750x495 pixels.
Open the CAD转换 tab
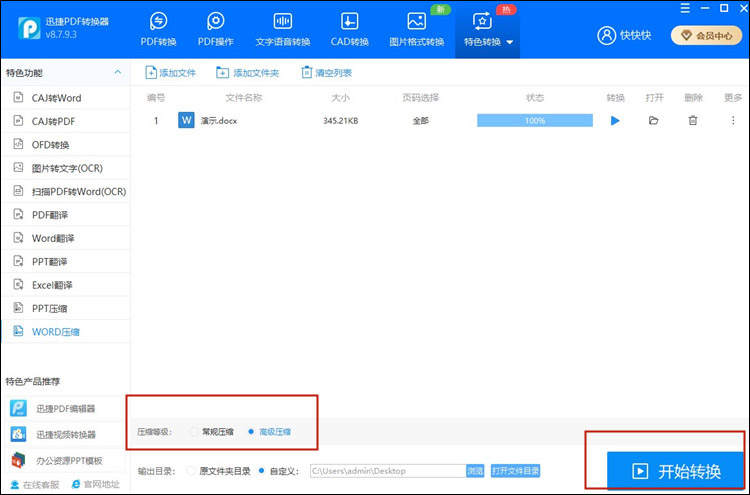tap(350, 30)
